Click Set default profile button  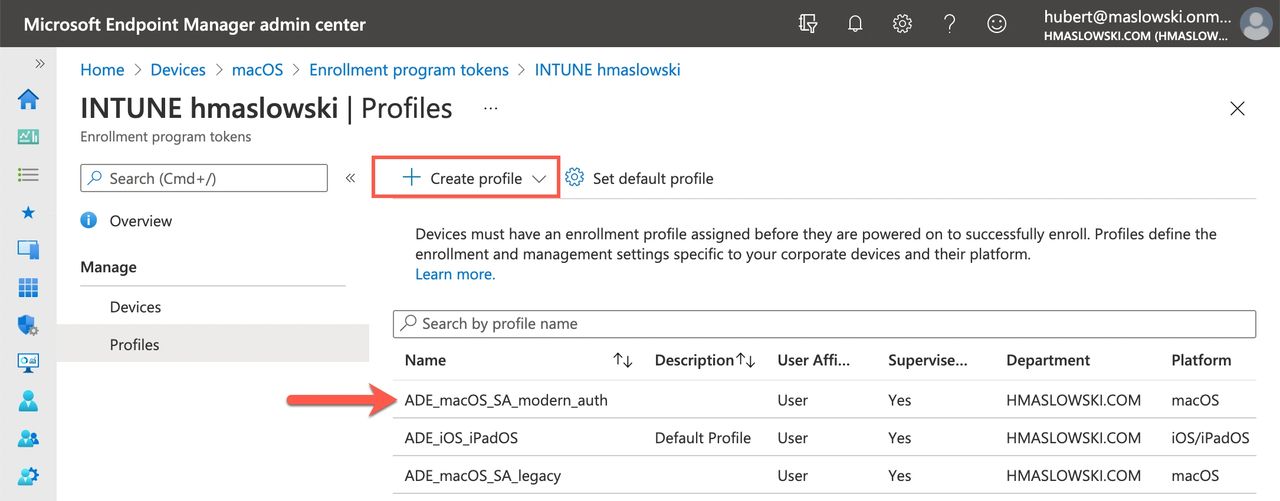(640, 178)
